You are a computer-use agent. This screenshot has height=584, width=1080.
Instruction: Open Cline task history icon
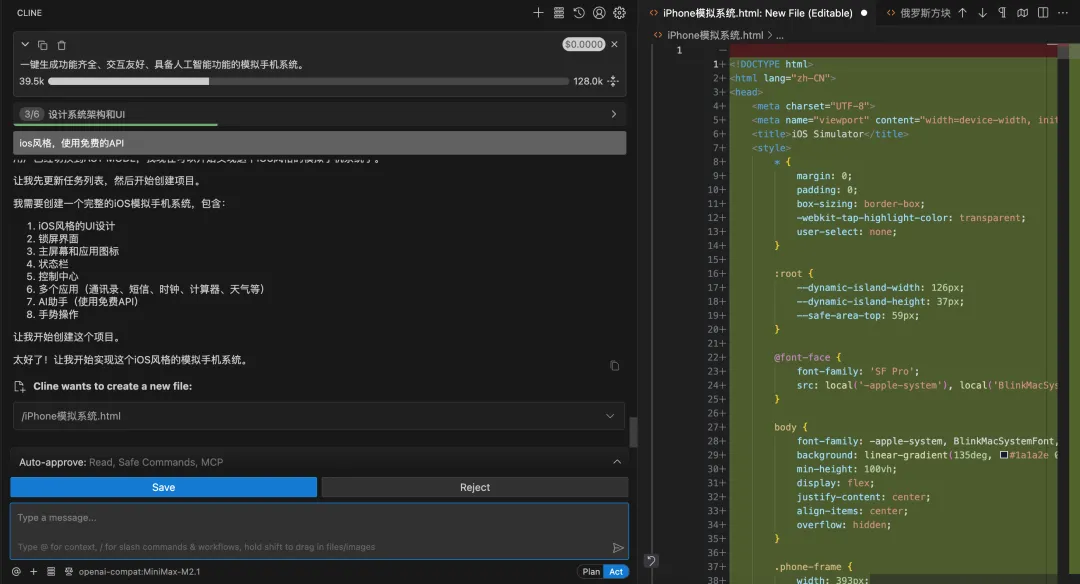point(579,12)
